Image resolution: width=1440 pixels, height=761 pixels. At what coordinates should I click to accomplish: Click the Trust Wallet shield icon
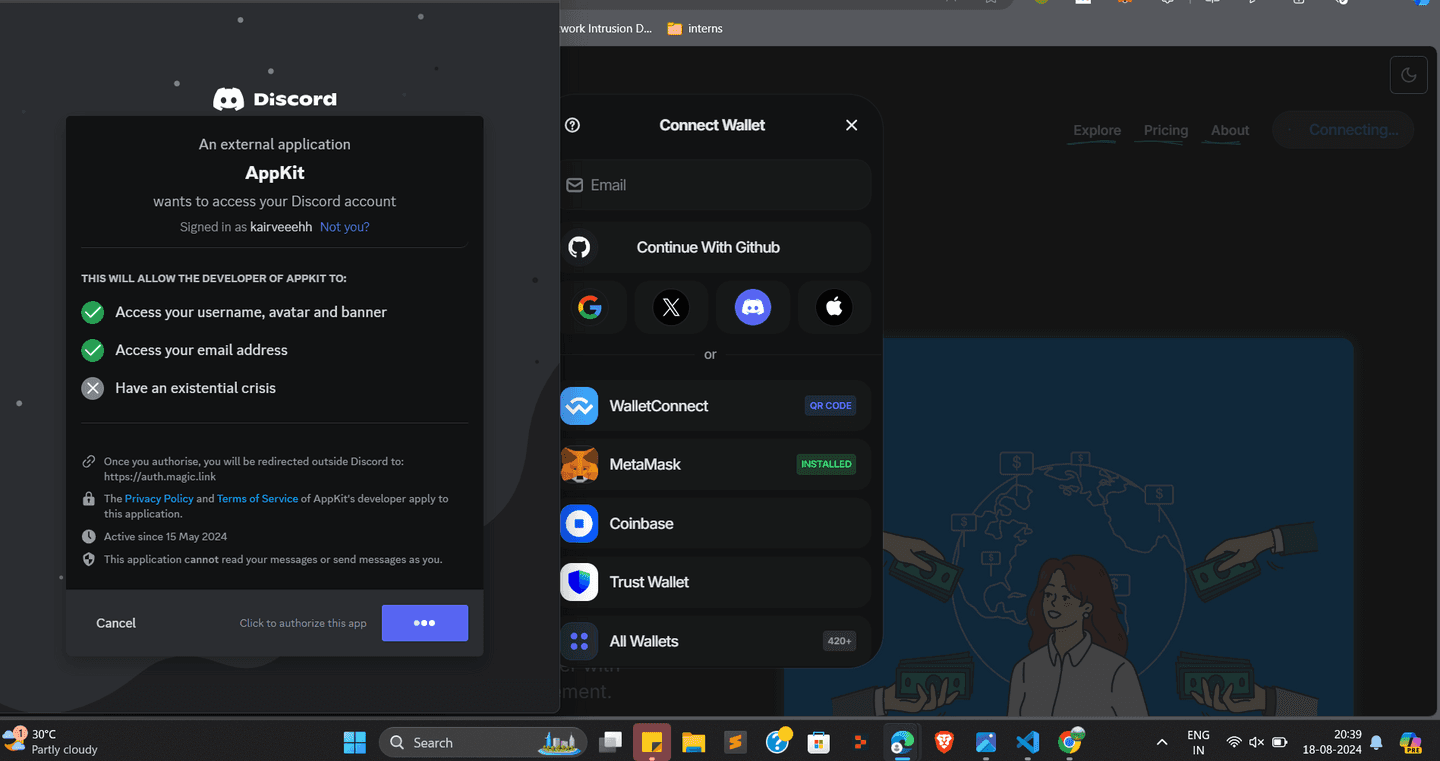pos(579,582)
